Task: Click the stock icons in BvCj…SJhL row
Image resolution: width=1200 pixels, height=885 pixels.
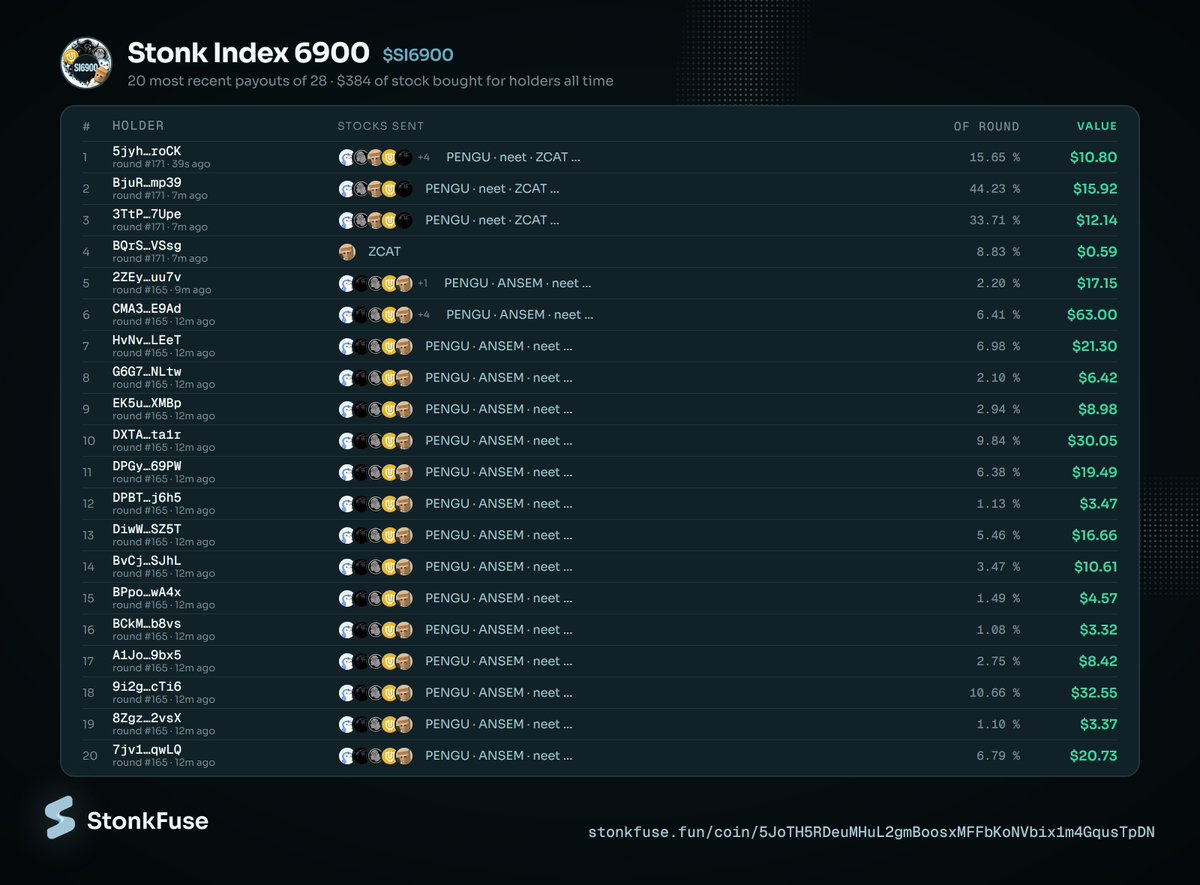Action: pyautogui.click(x=375, y=567)
